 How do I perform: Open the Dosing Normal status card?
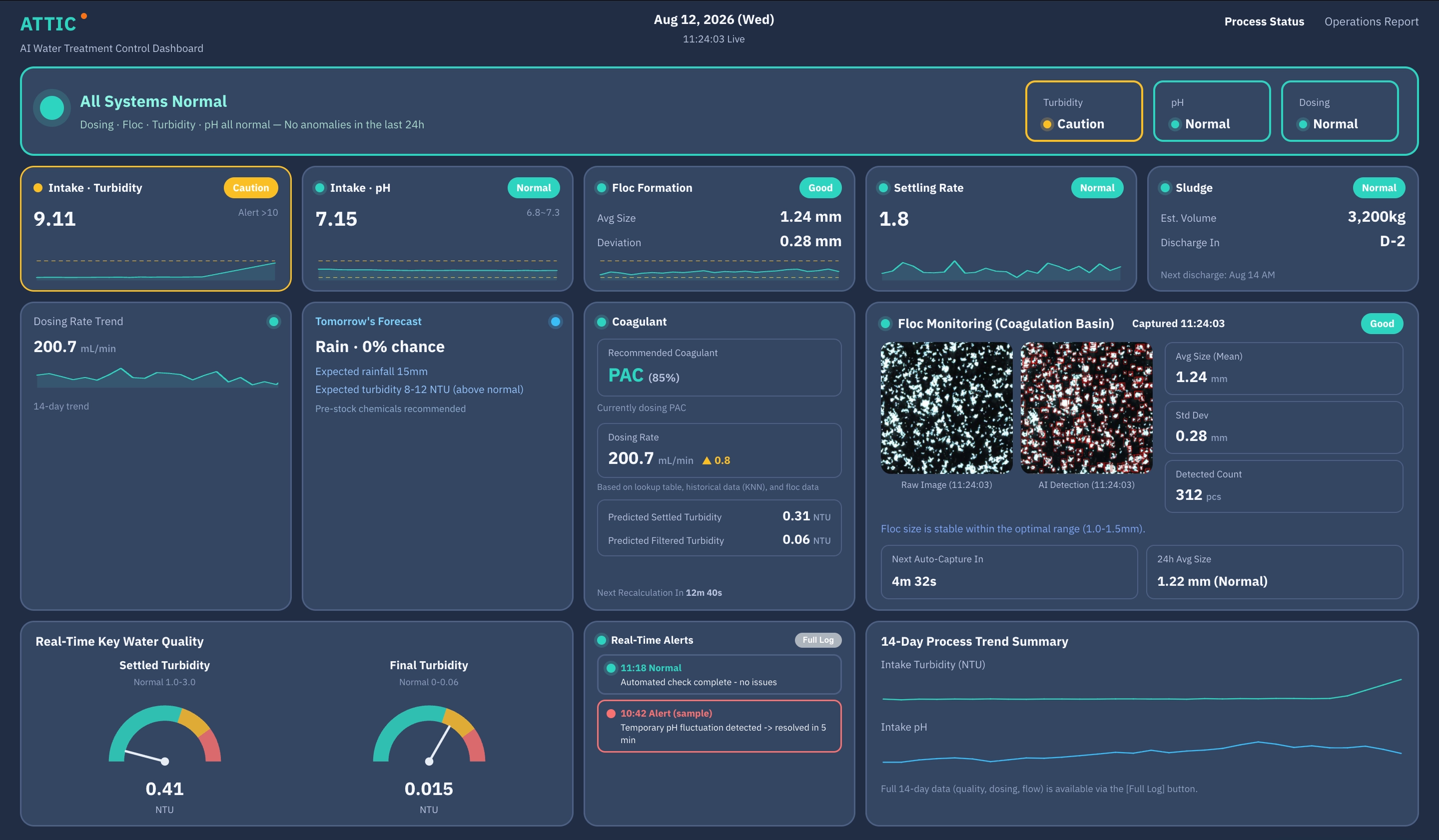click(x=1339, y=111)
